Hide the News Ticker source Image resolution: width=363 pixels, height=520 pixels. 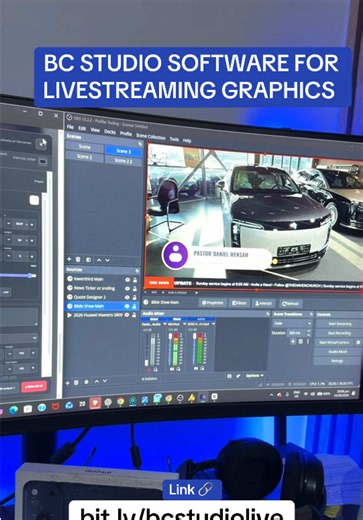pyautogui.click(x=127, y=288)
